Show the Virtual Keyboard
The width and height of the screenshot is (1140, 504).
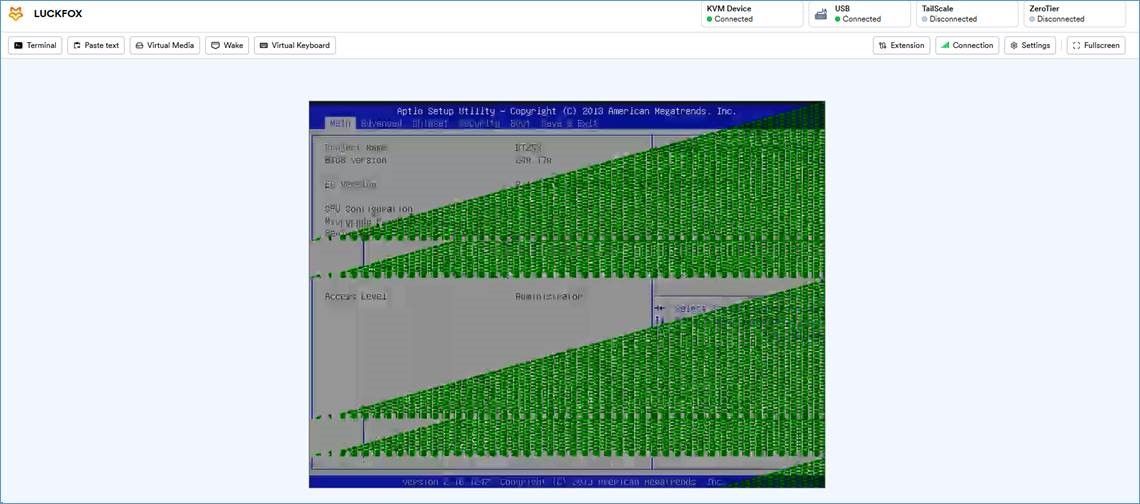pyautogui.click(x=294, y=45)
